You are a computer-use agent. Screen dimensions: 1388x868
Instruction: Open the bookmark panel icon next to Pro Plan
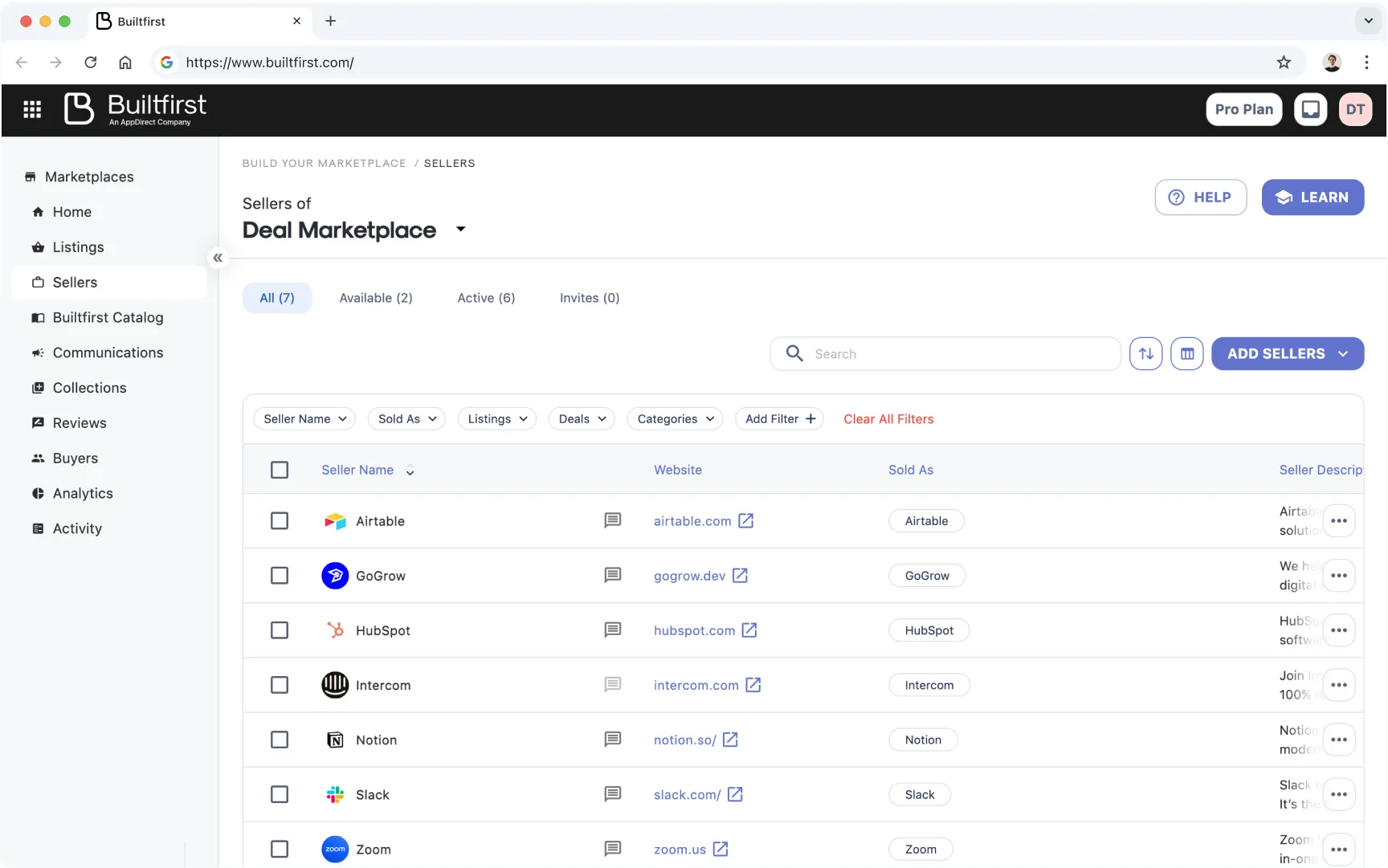click(1311, 109)
